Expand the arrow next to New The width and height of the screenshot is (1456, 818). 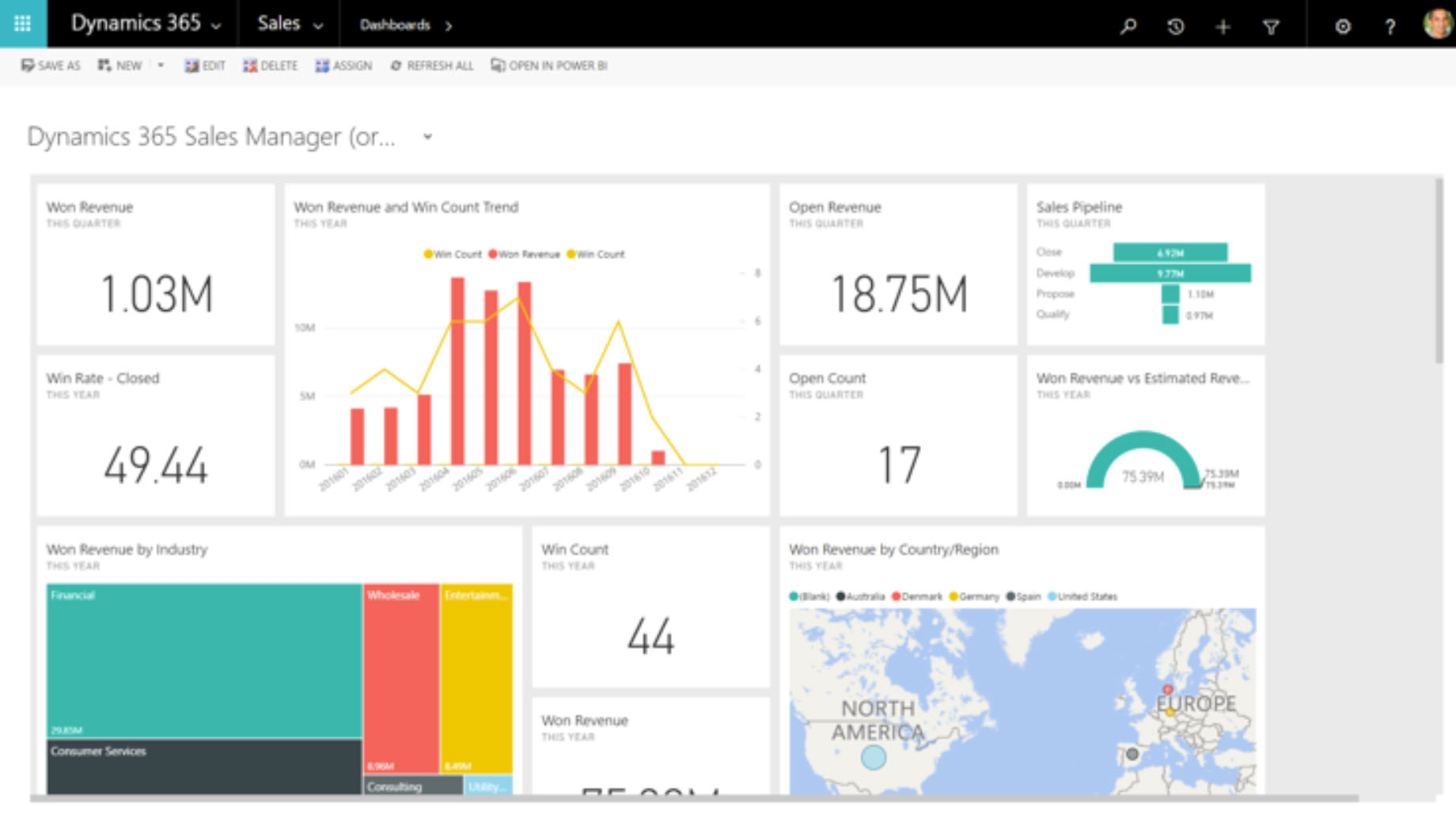[x=161, y=66]
